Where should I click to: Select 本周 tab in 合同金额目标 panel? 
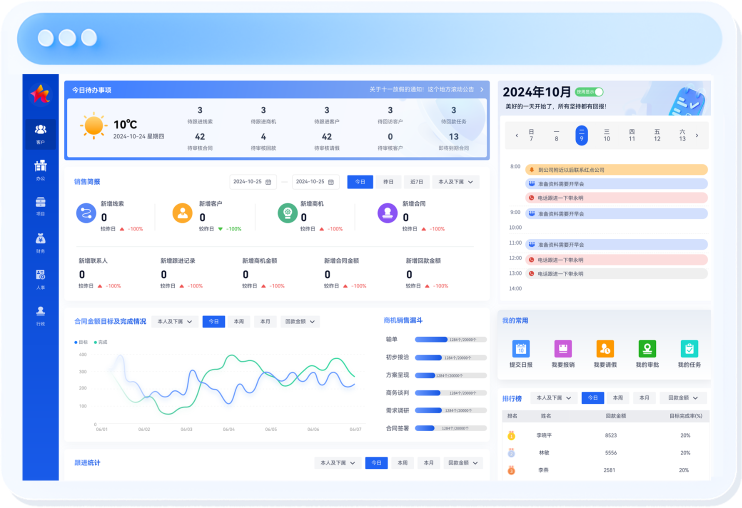239,322
